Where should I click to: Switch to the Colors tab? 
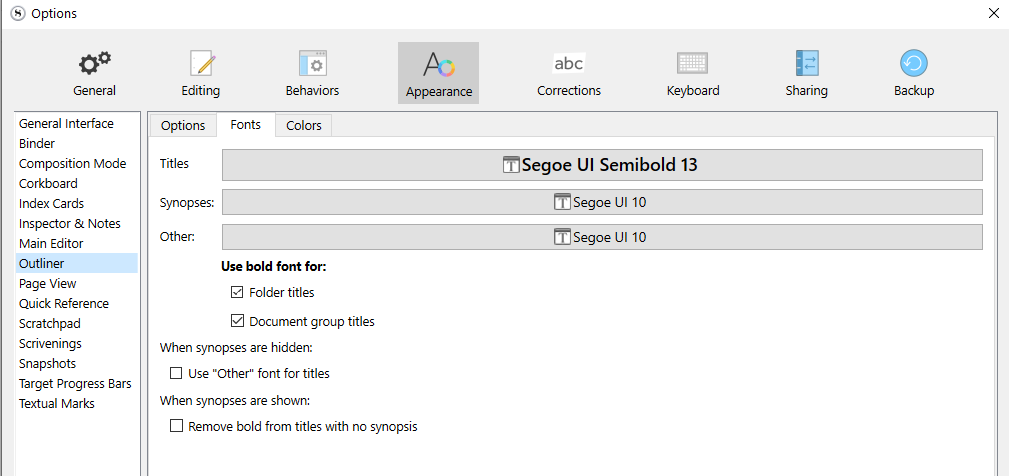point(304,125)
